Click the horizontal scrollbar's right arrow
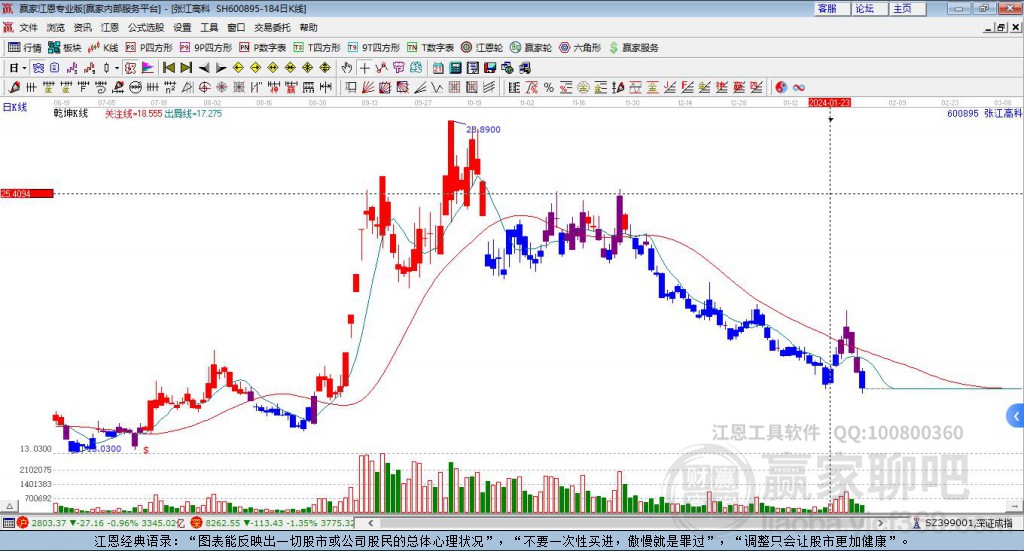The width and height of the screenshot is (1024, 551). 880,522
